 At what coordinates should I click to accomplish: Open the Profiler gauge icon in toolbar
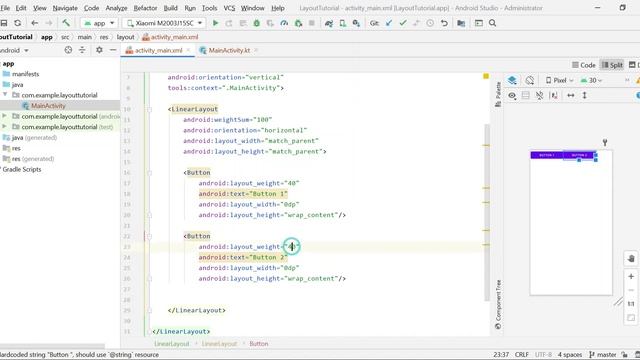(x=284, y=23)
